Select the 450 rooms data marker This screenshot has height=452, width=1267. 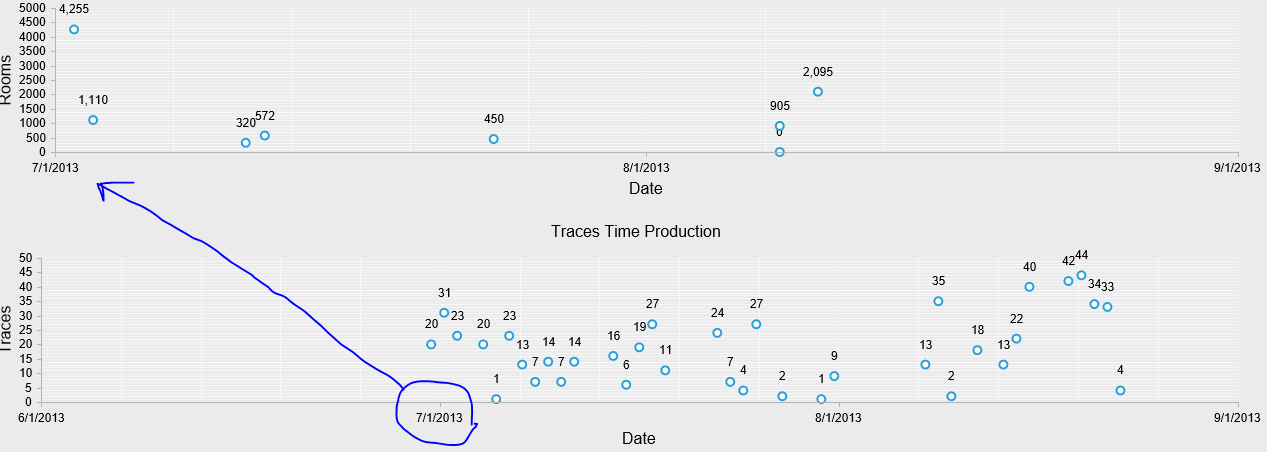tap(494, 139)
